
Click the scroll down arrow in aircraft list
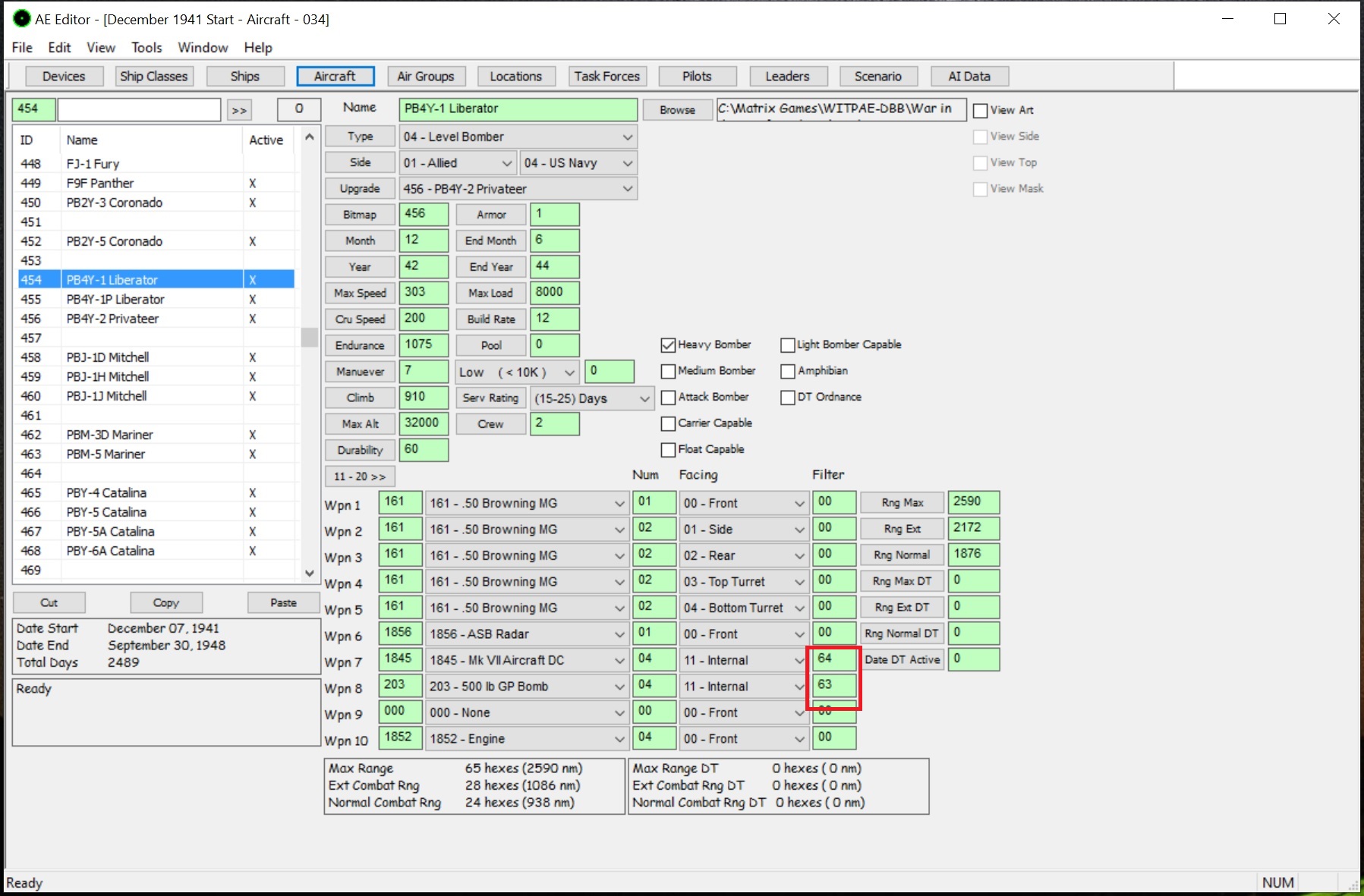309,573
